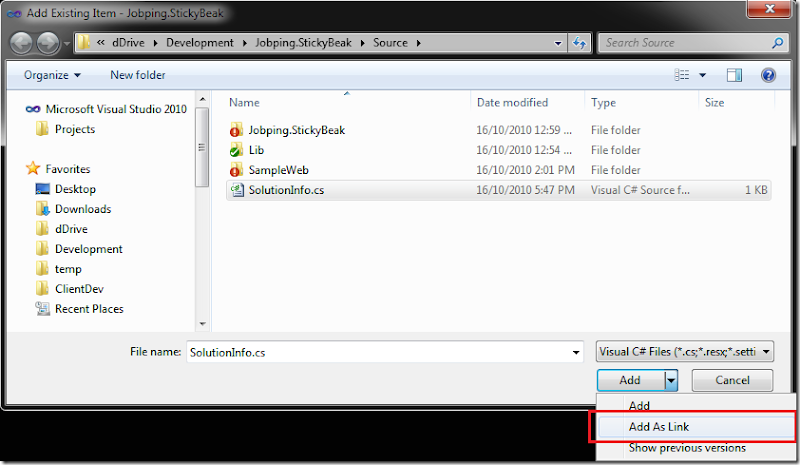This screenshot has height=465, width=800.
Task: Click the Add button's dropdown arrow
Action: pos(671,381)
